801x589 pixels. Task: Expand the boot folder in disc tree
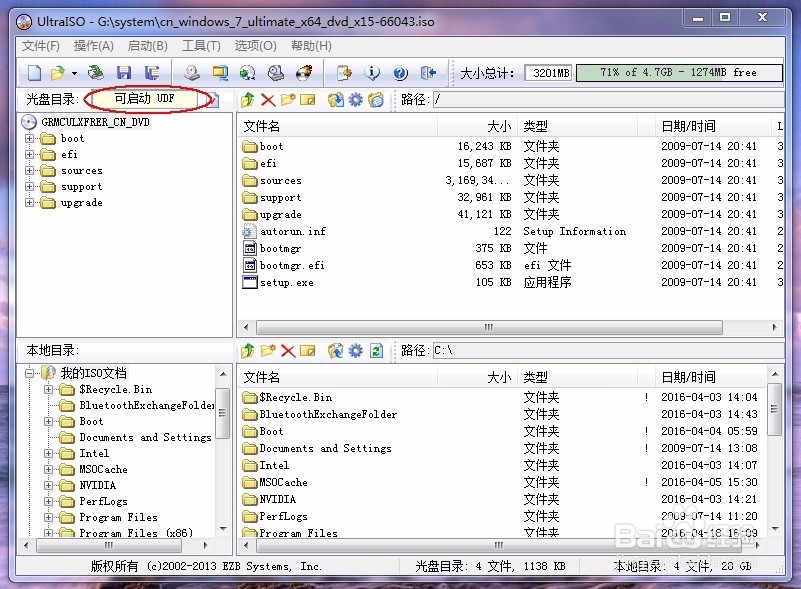[x=30, y=138]
